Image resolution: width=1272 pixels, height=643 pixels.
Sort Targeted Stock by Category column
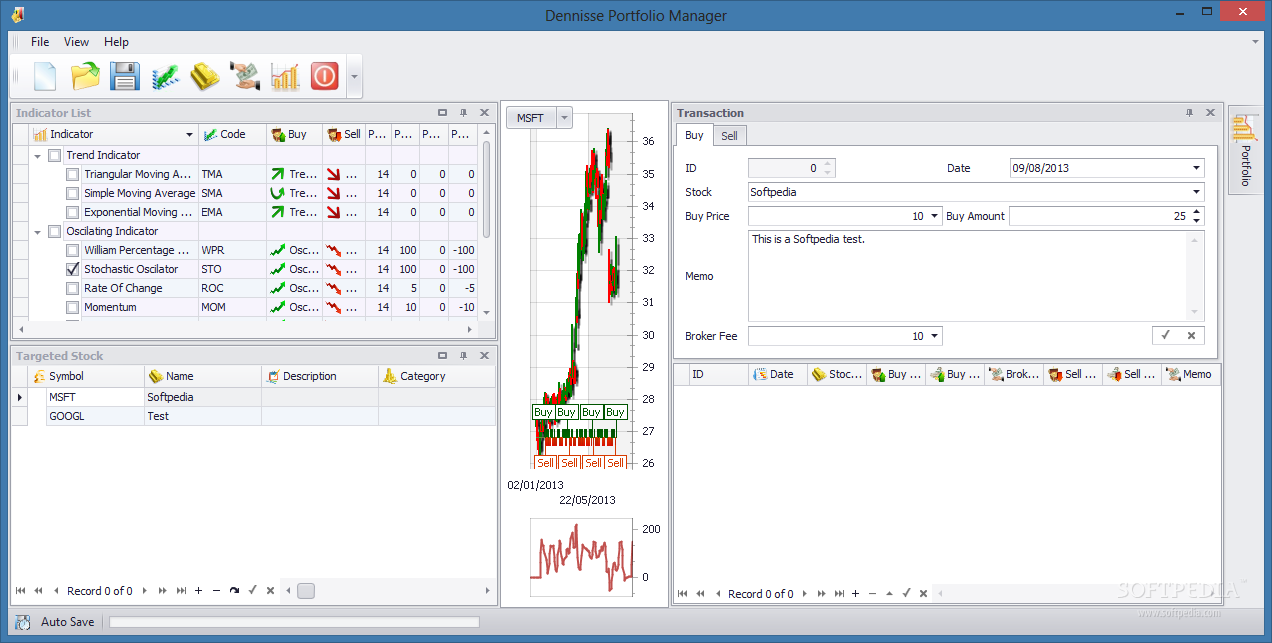point(437,376)
